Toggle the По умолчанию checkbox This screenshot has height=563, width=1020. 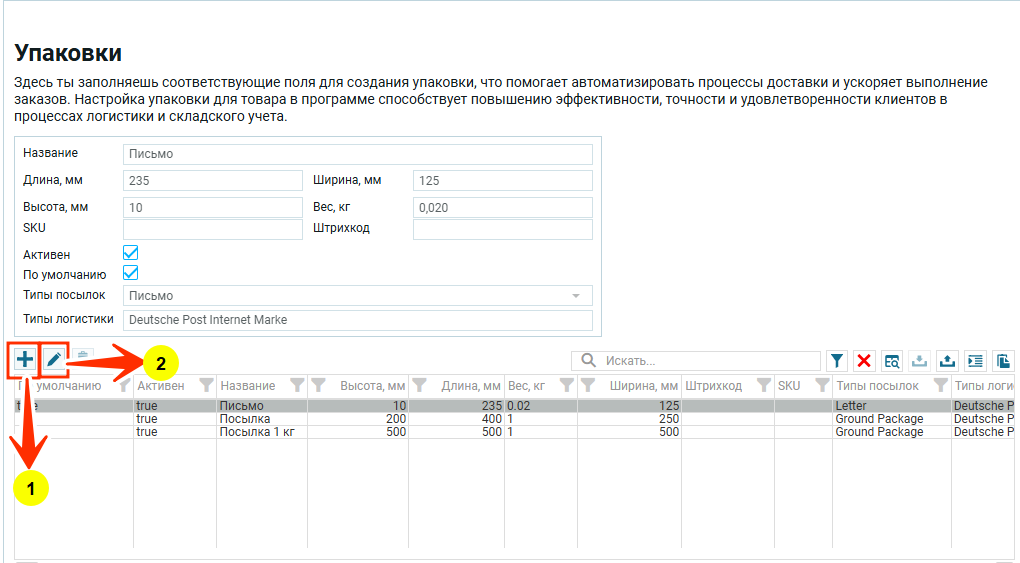click(x=130, y=273)
